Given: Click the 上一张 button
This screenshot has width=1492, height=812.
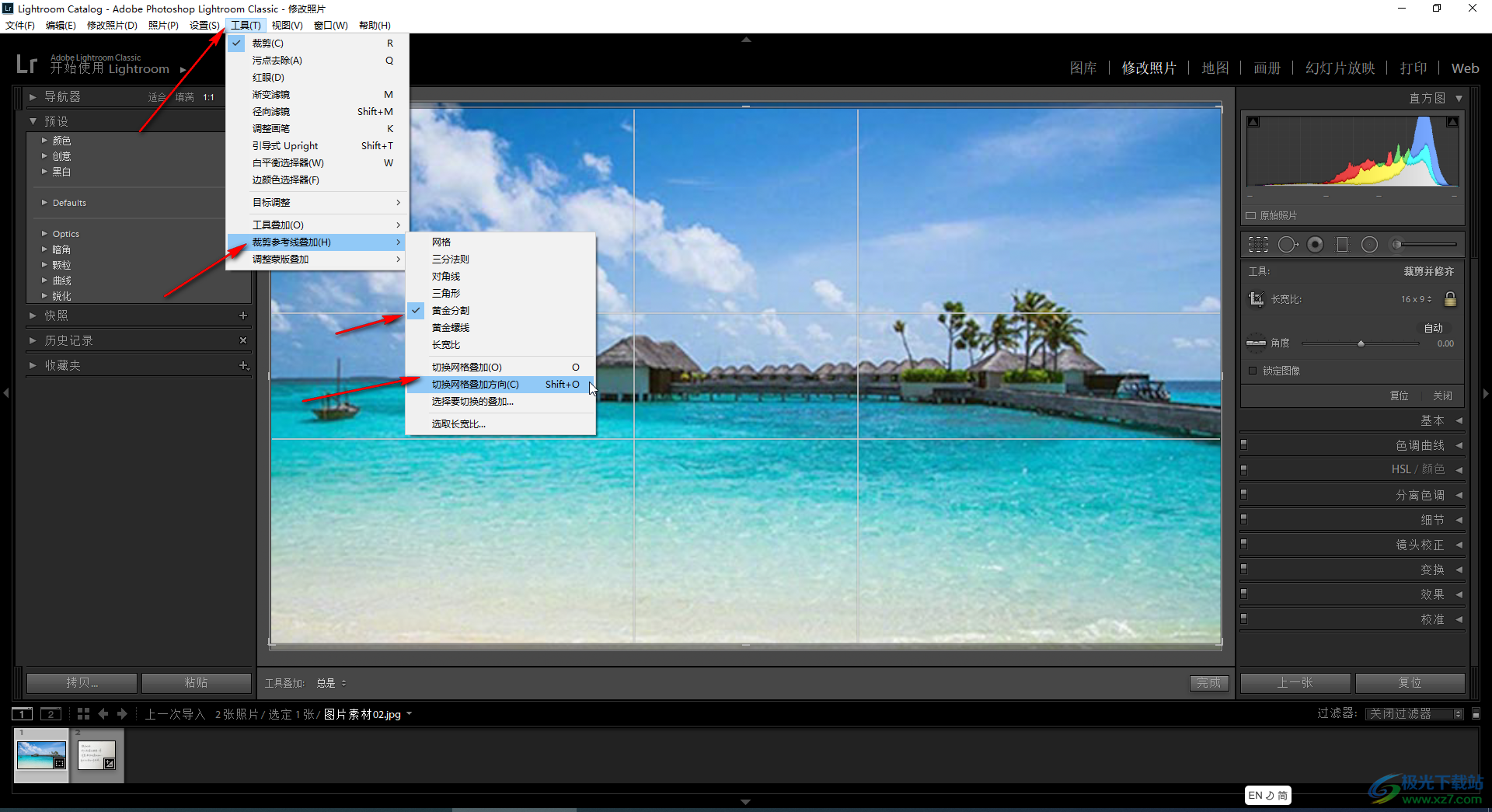Looking at the screenshot, I should click(x=1295, y=683).
